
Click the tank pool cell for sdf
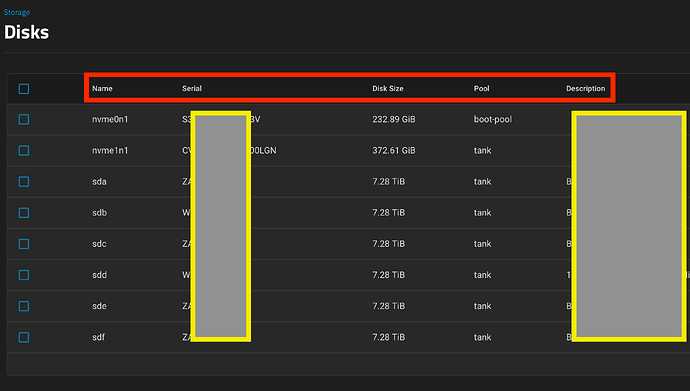(482, 337)
